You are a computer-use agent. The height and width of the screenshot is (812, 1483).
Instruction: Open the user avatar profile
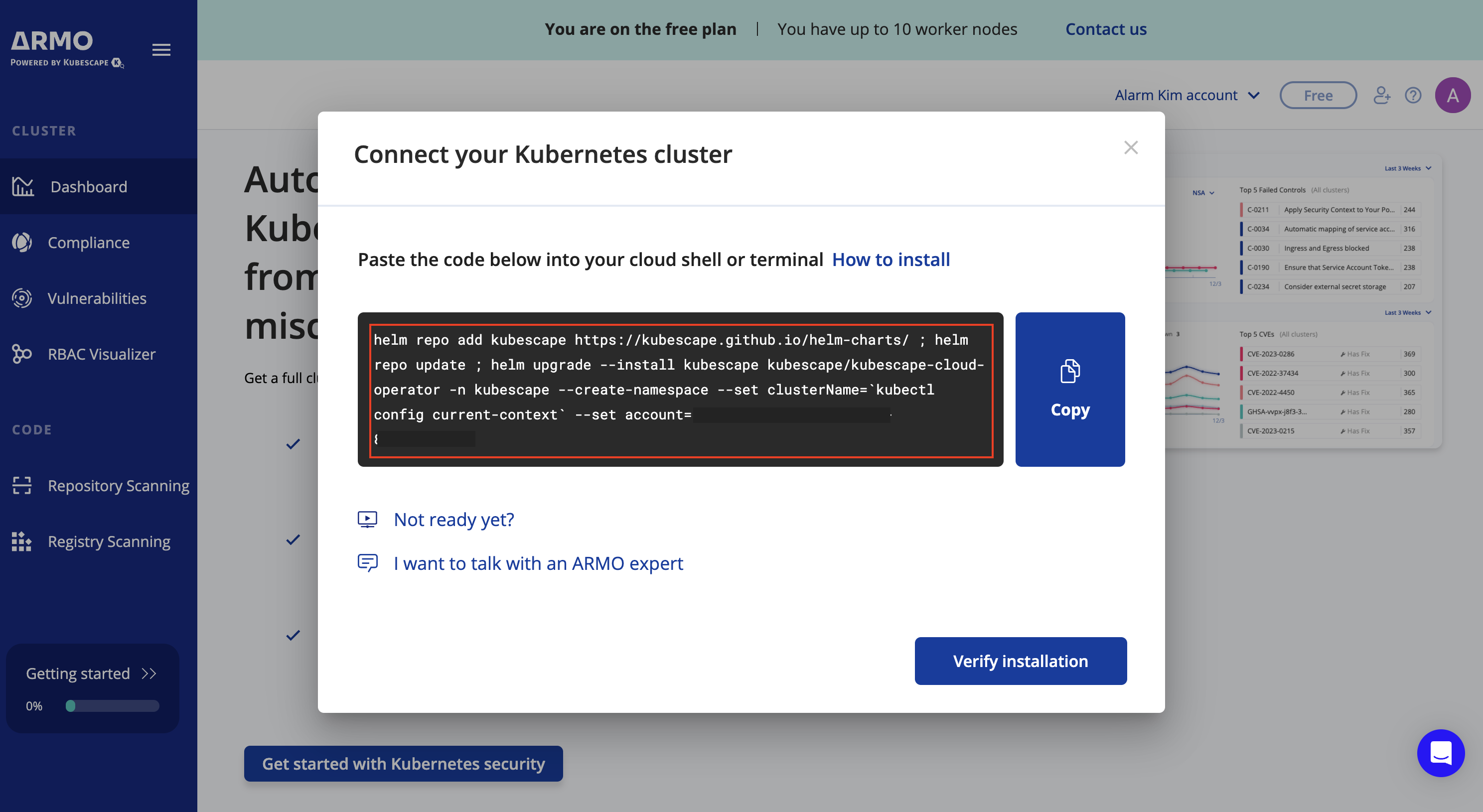pyautogui.click(x=1452, y=95)
